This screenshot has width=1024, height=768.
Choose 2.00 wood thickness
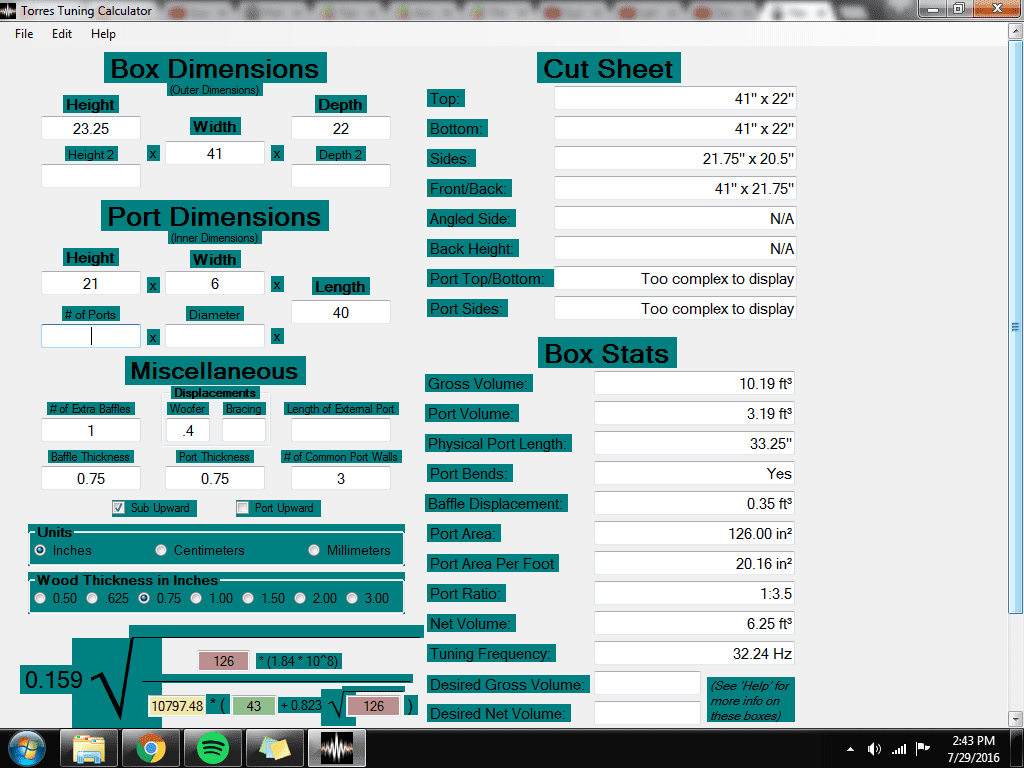[x=300, y=598]
